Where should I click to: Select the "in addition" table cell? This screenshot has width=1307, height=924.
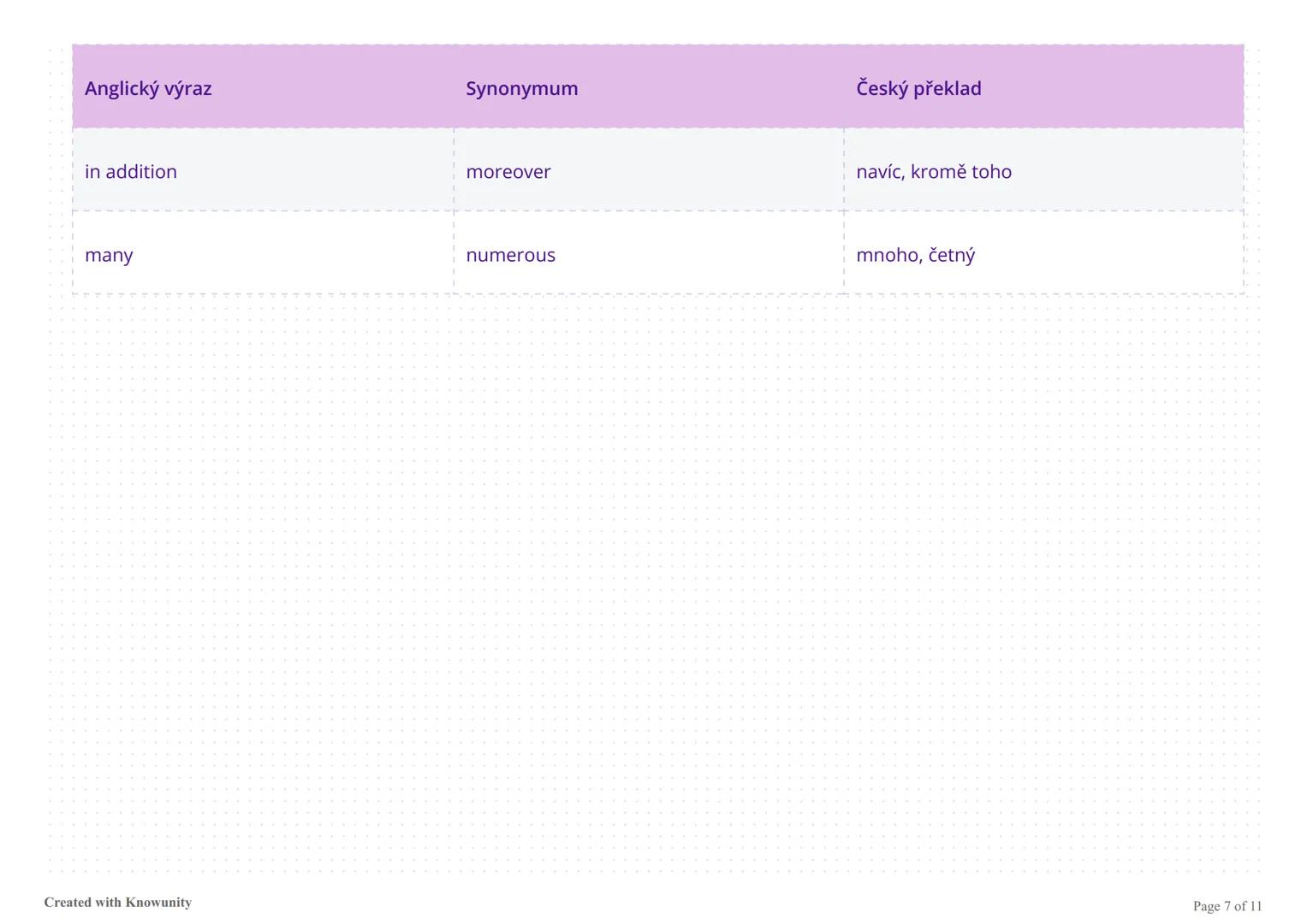[x=131, y=171]
